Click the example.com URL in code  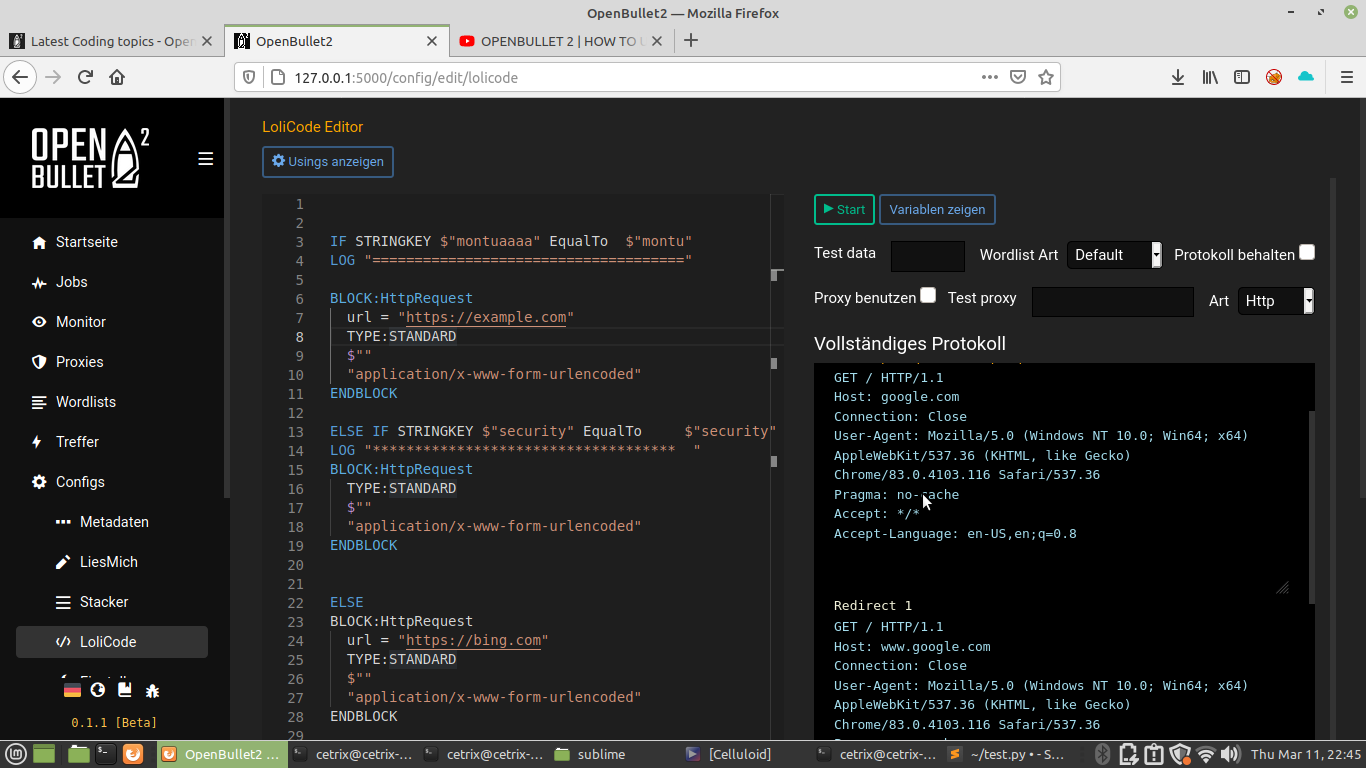click(486, 317)
